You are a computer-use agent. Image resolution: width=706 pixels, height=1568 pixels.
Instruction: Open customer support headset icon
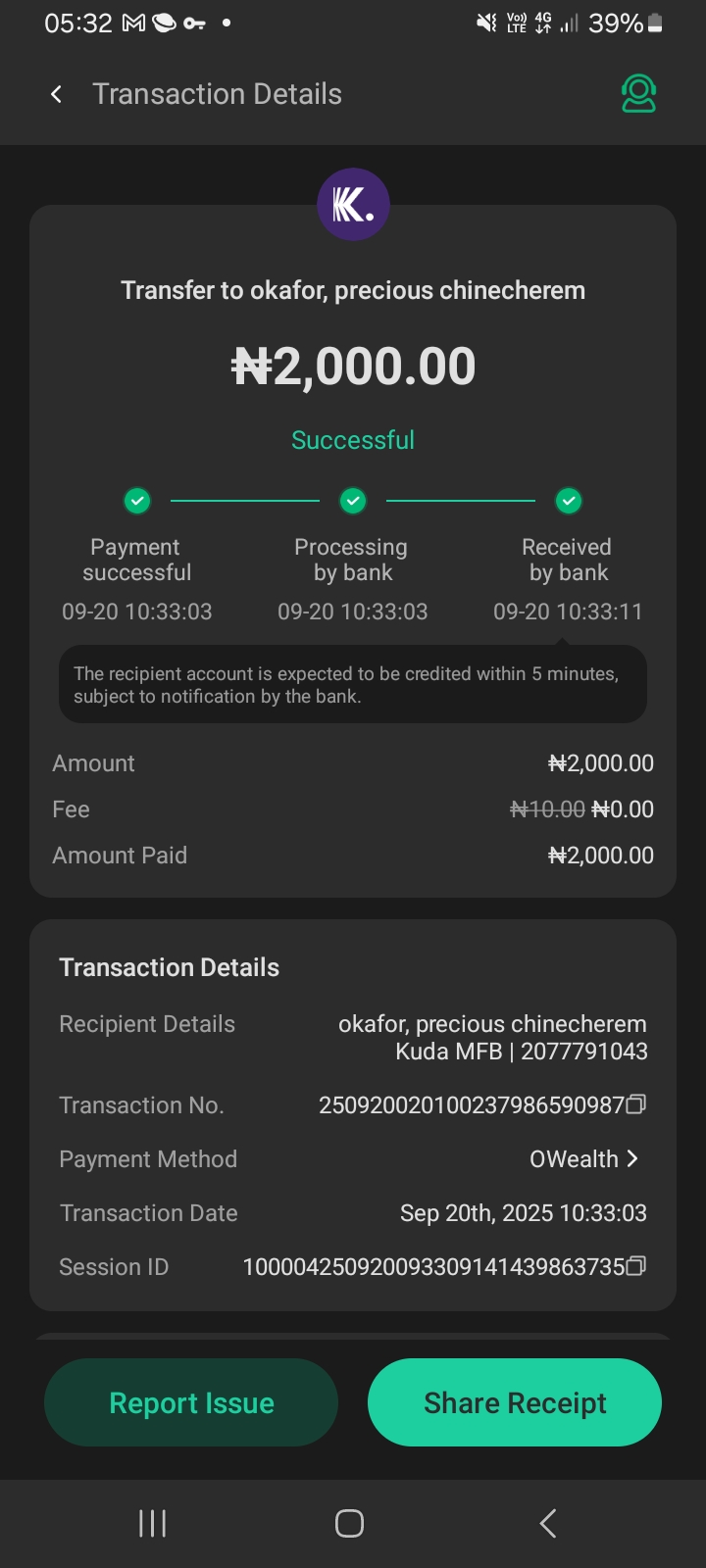click(x=638, y=94)
